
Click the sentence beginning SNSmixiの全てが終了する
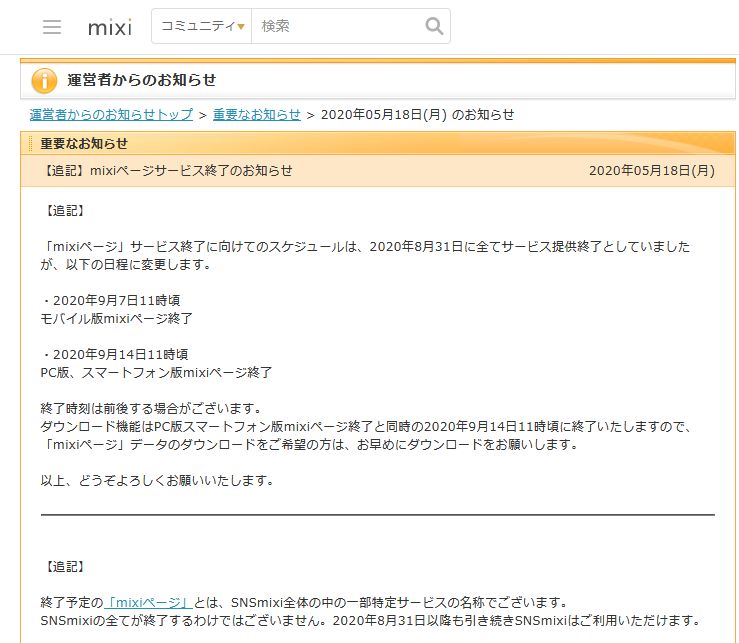click(184, 620)
